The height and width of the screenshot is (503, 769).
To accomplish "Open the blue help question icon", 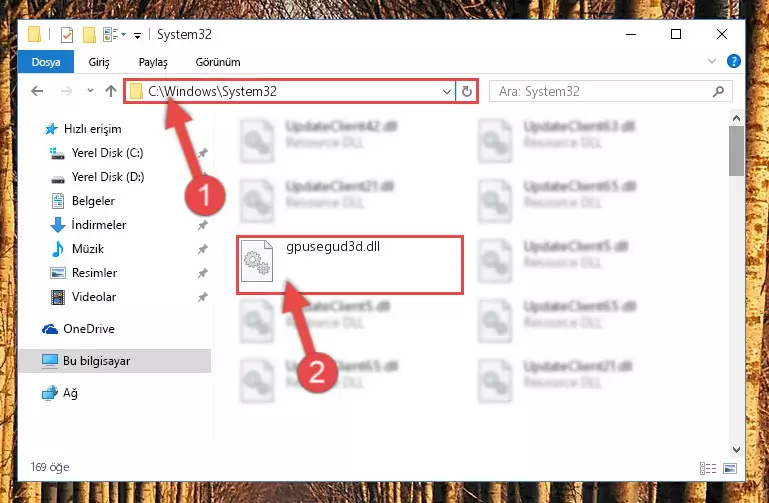I will pyautogui.click(x=734, y=61).
